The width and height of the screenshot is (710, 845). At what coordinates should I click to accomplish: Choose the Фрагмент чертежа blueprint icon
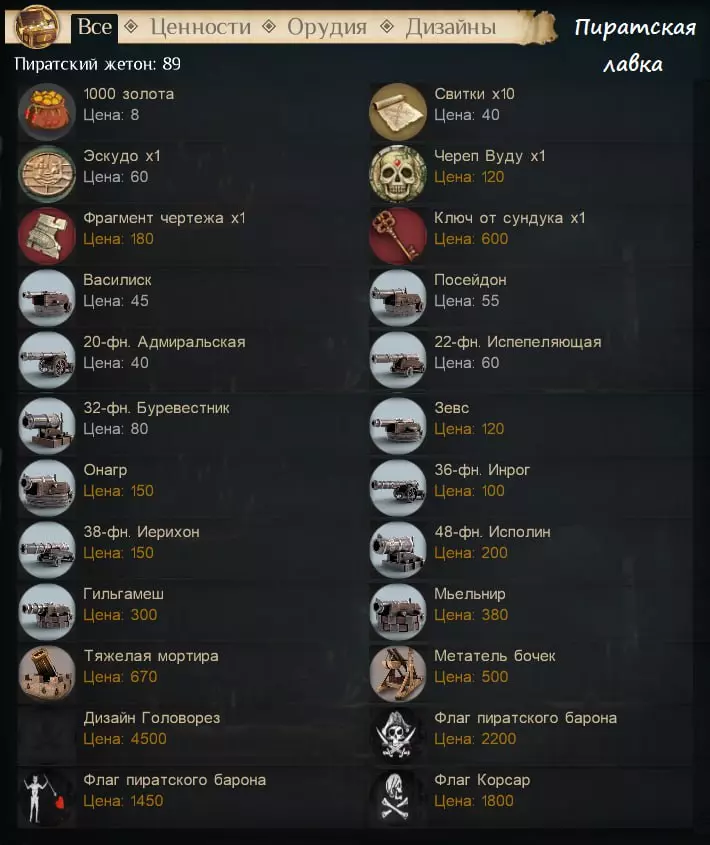pos(47,236)
